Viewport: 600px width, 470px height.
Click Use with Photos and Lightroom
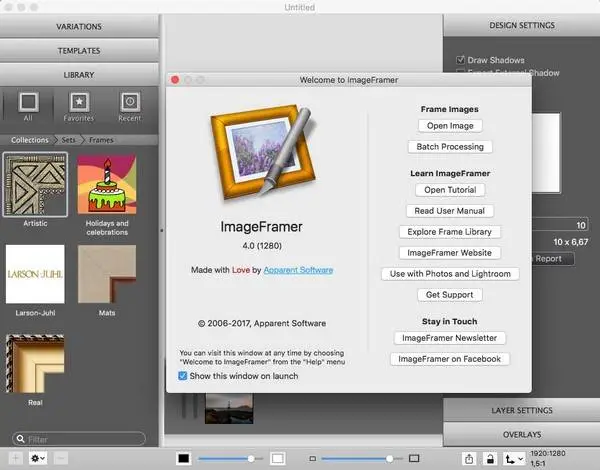coord(450,274)
